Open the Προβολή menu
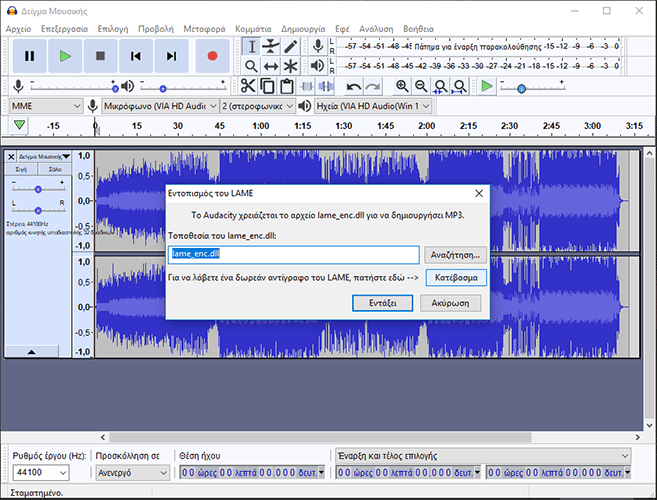The image size is (657, 500). [156, 29]
